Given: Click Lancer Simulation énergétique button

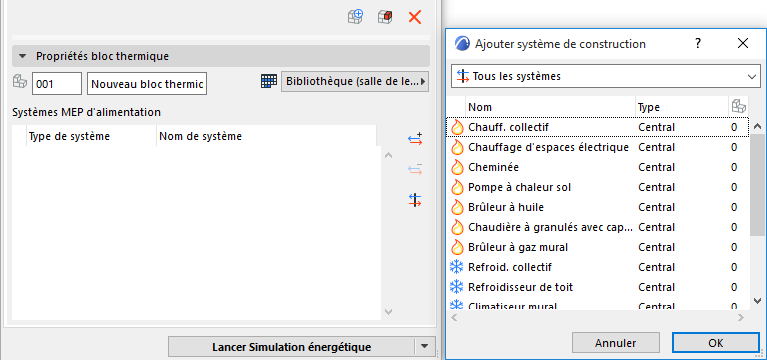Looking at the screenshot, I should point(291,347).
